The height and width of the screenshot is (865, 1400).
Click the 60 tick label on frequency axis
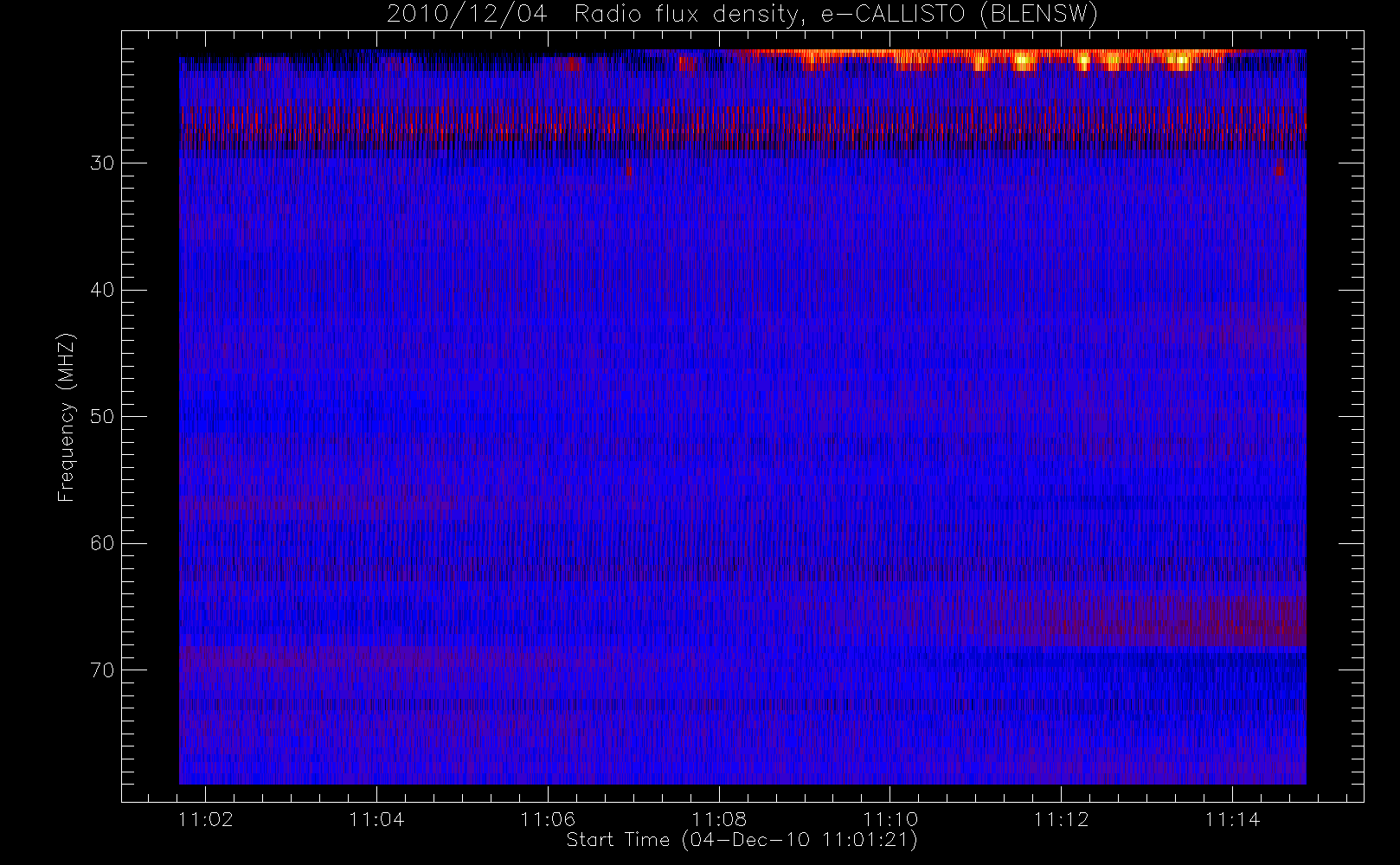click(102, 543)
